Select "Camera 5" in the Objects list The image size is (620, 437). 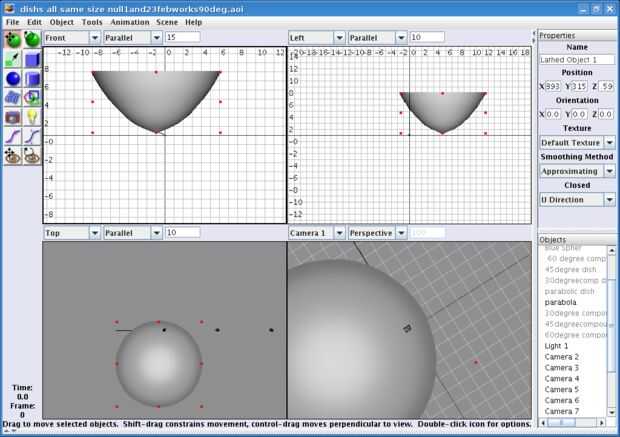click(561, 389)
